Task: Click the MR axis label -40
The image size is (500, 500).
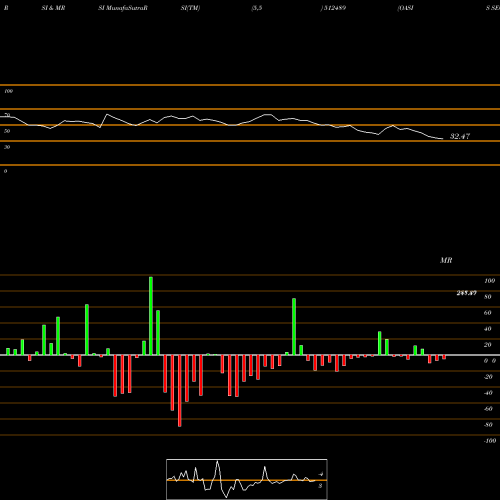Action: pyautogui.click(x=488, y=393)
